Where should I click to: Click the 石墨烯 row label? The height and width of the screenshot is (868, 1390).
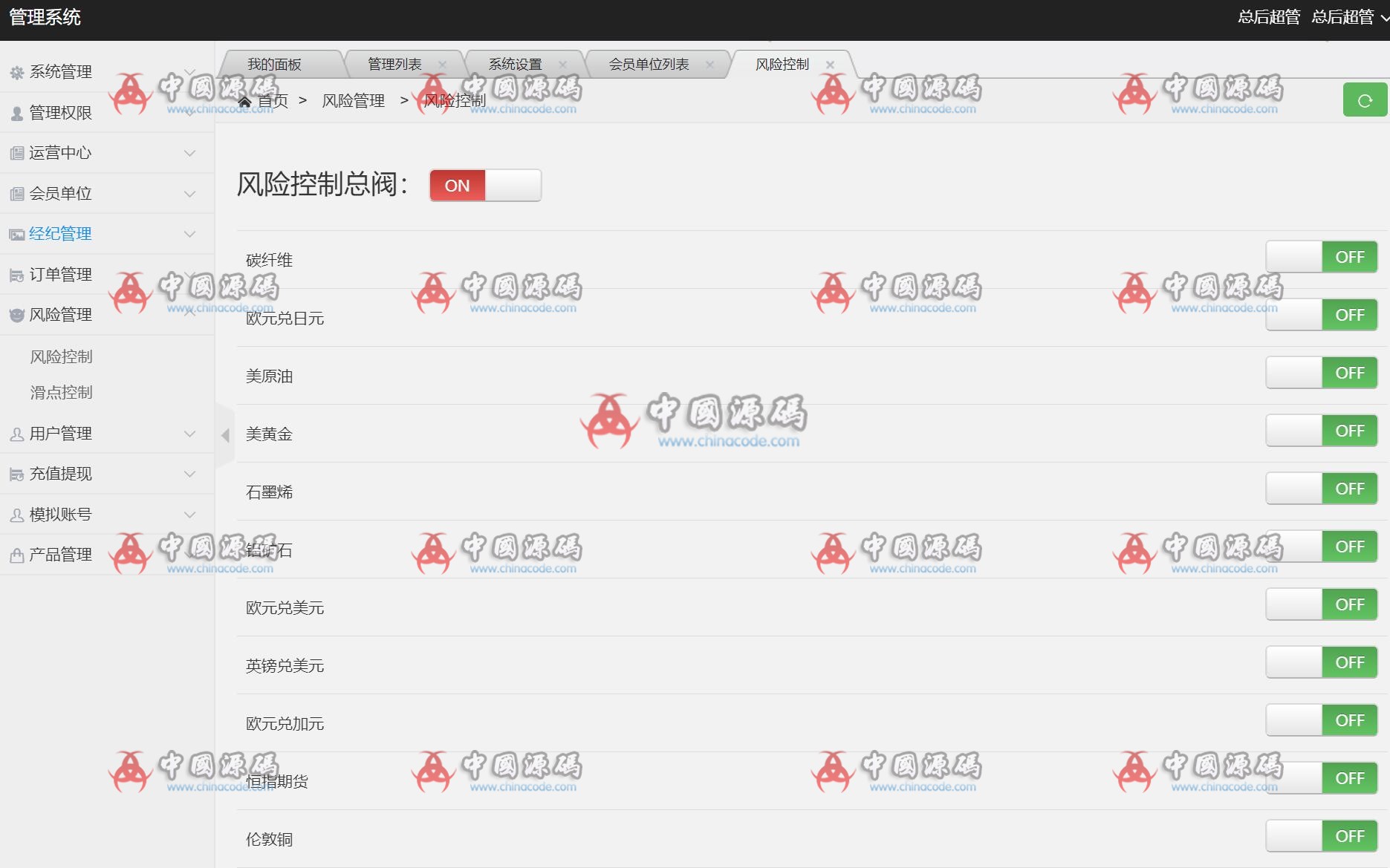(x=270, y=492)
